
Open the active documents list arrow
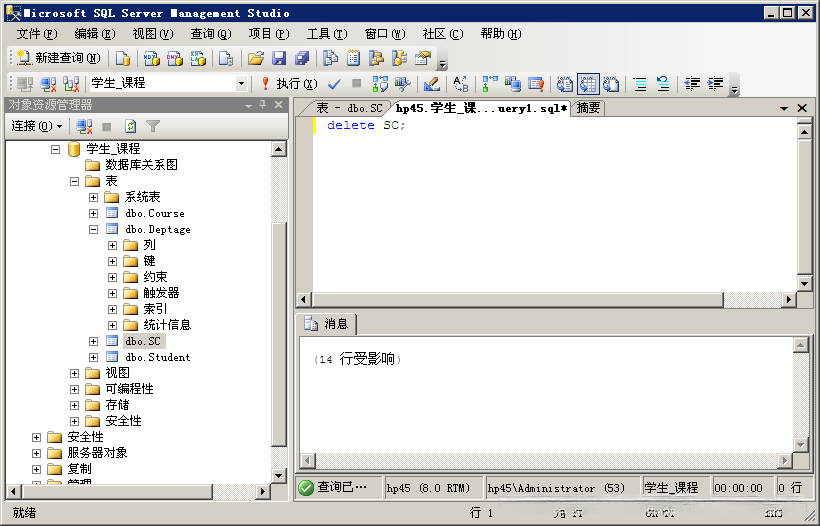click(x=784, y=108)
